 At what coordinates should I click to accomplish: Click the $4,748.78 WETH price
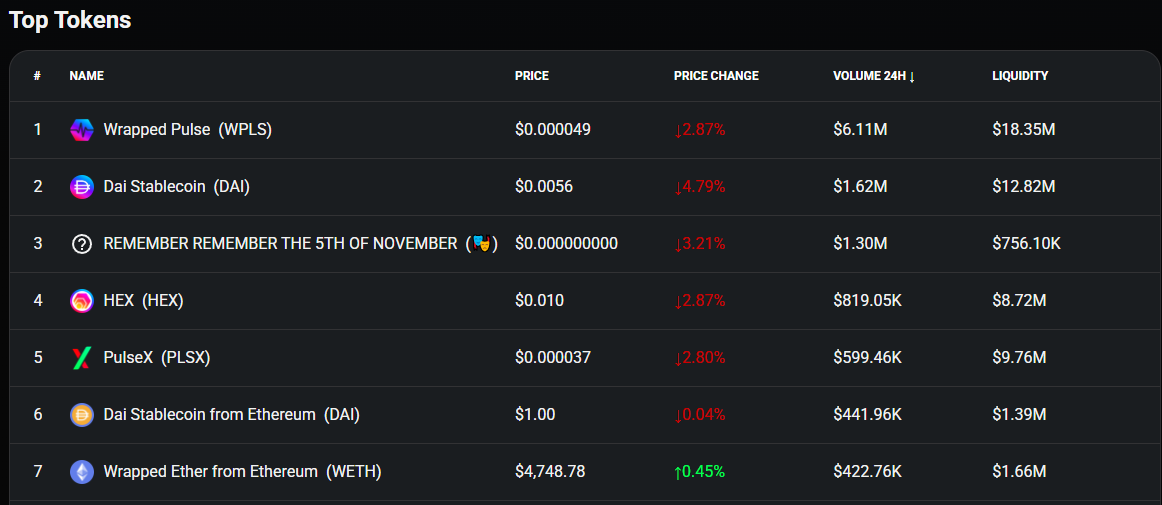550,472
